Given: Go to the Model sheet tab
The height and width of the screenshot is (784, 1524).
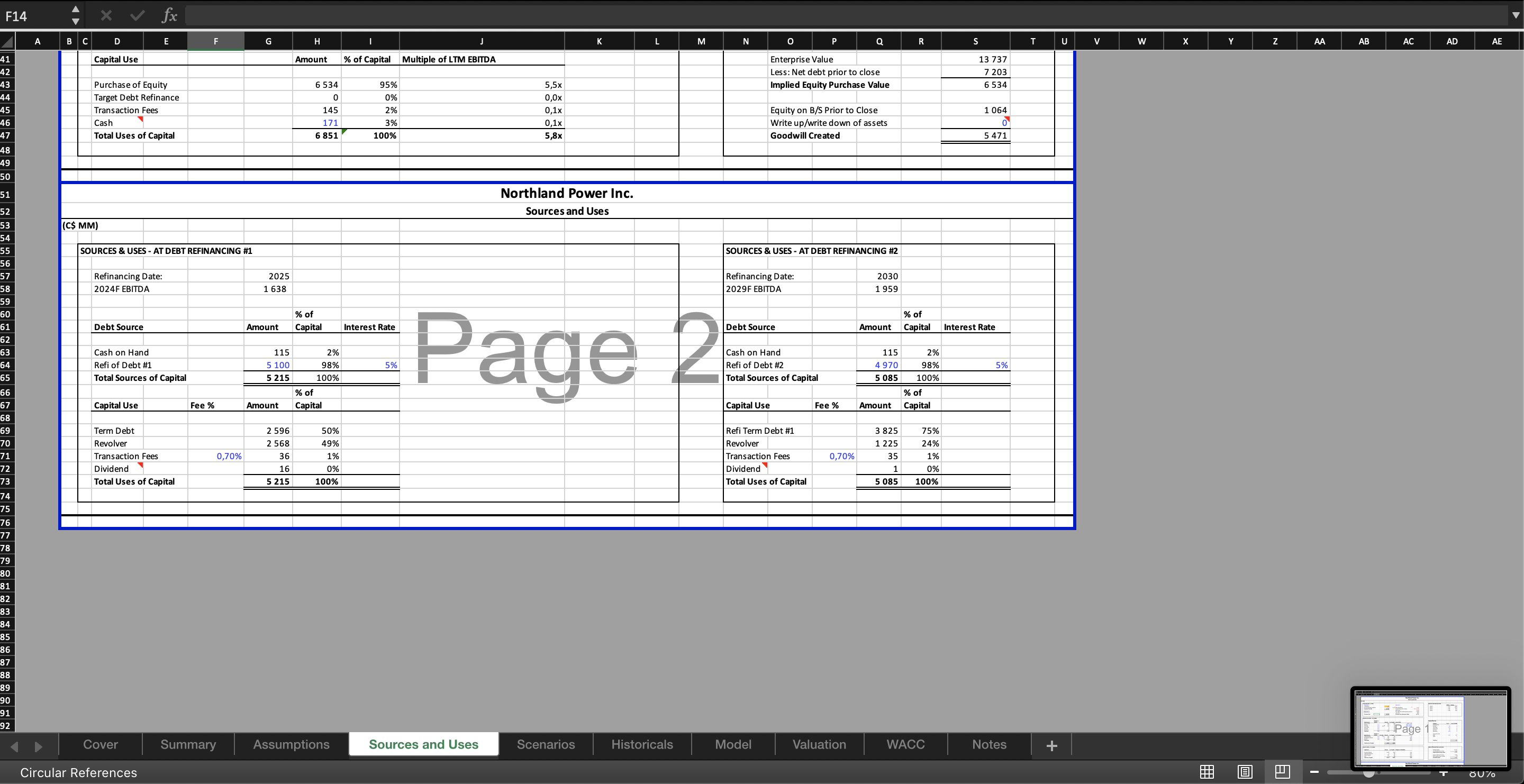Looking at the screenshot, I should click(733, 744).
